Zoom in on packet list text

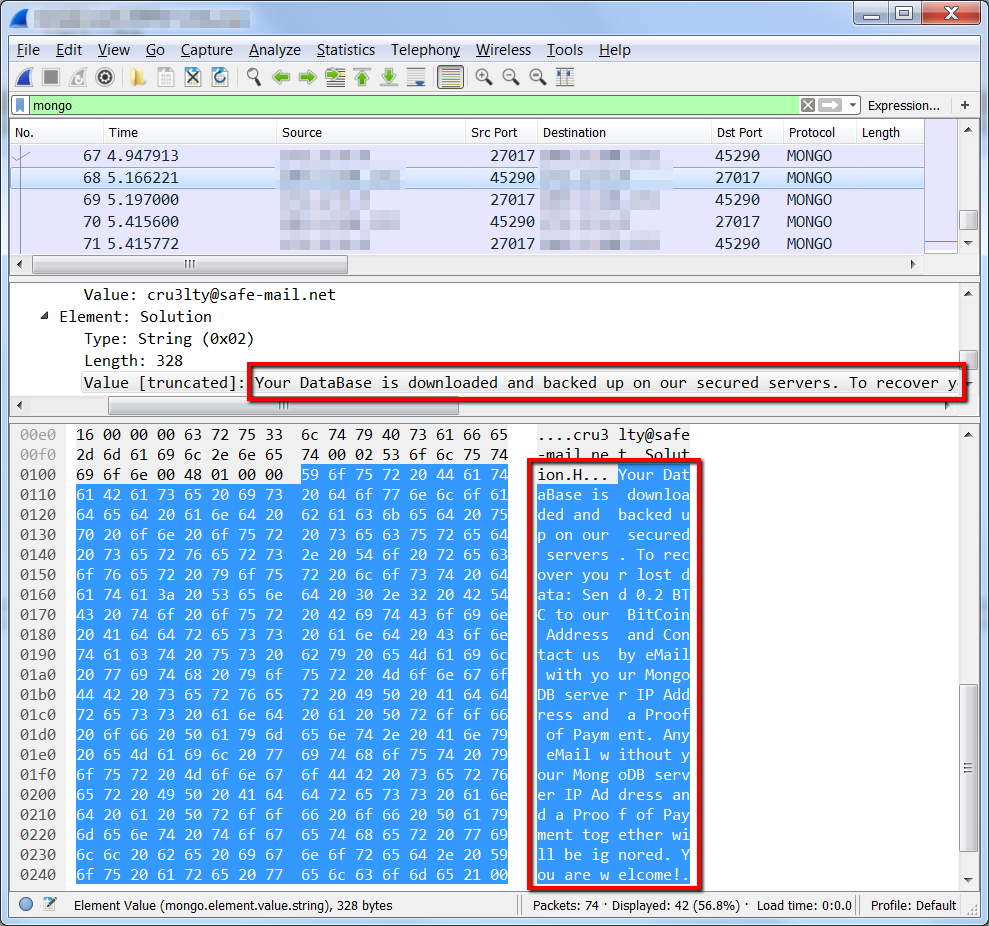click(484, 78)
